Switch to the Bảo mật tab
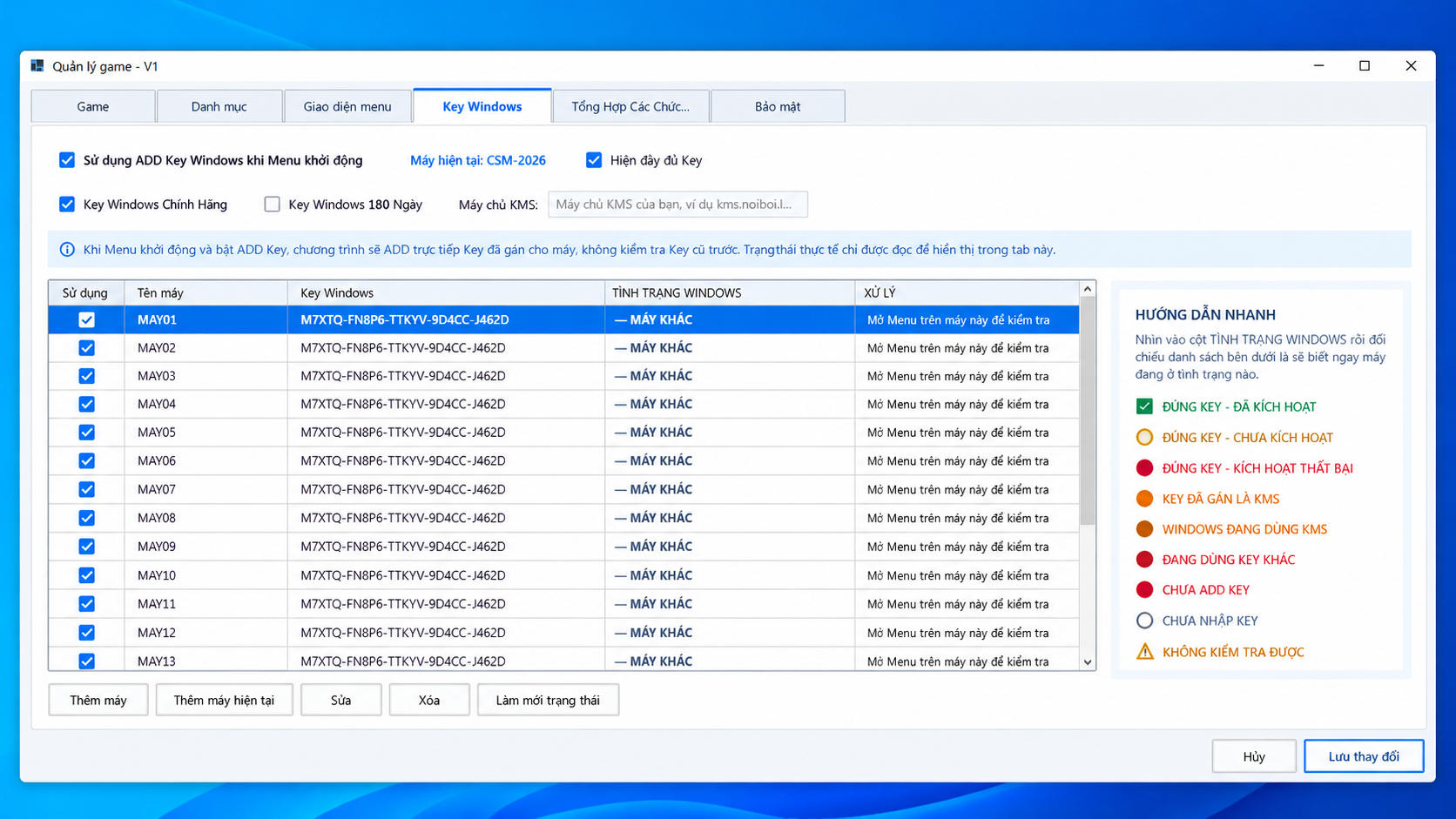 click(778, 106)
